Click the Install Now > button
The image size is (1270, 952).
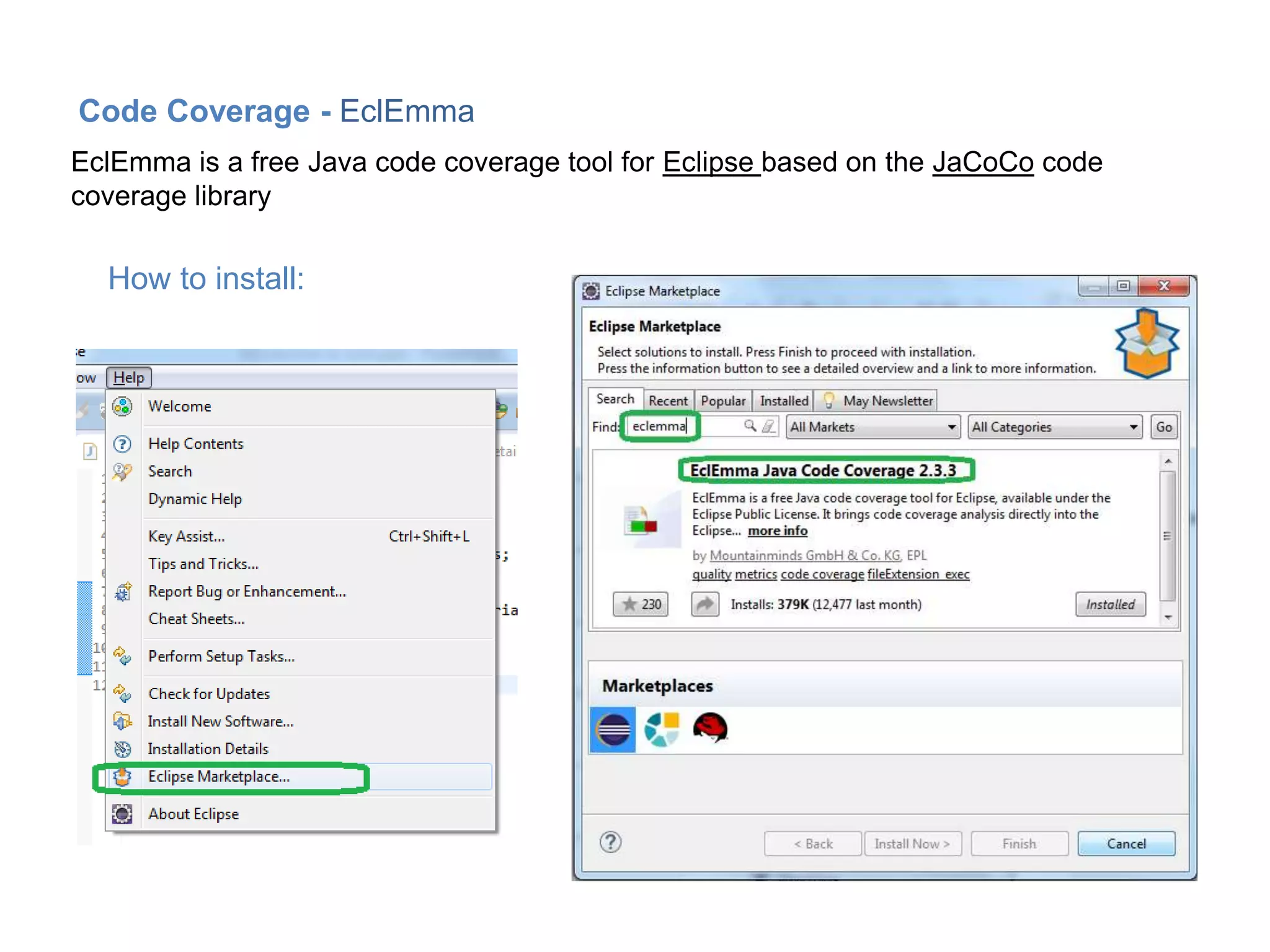pos(912,844)
